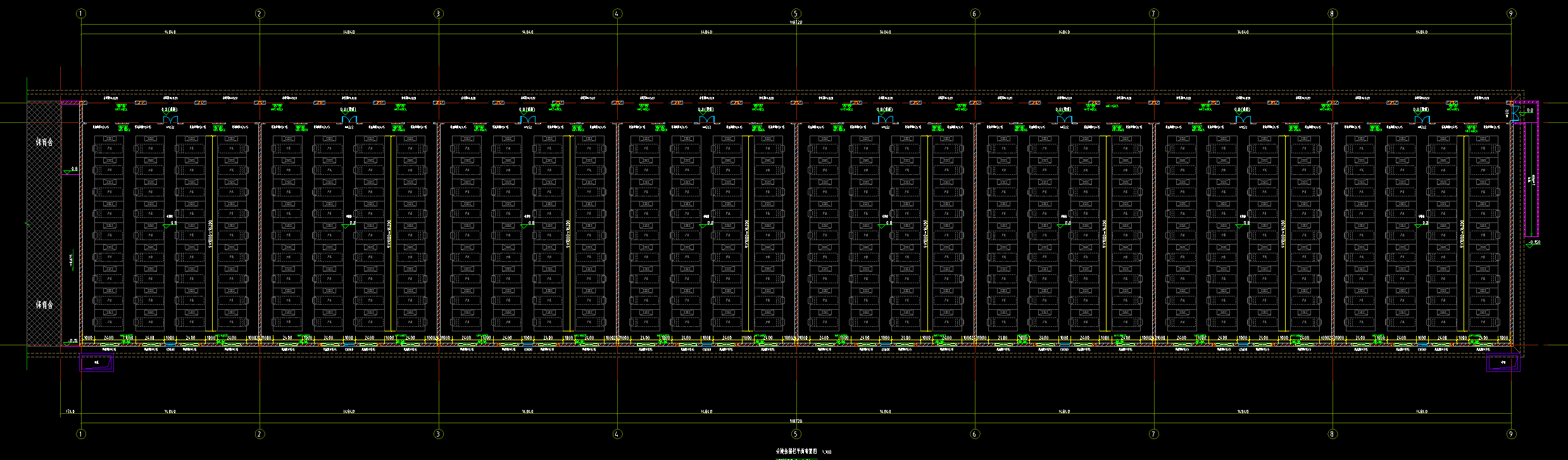This screenshot has width=1568, height=460.
Task: Select grid axis bubble 5 at top
Action: (796, 13)
